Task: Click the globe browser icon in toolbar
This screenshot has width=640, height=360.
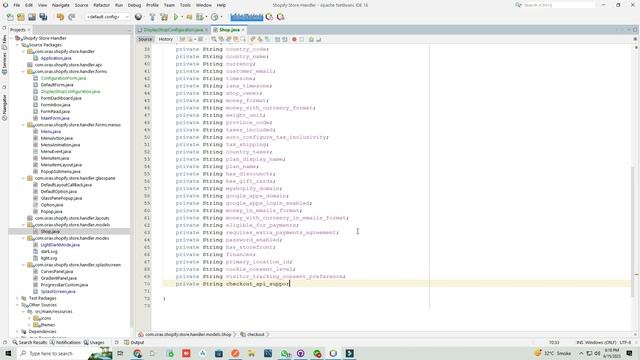Action: pyautogui.click(x=138, y=17)
